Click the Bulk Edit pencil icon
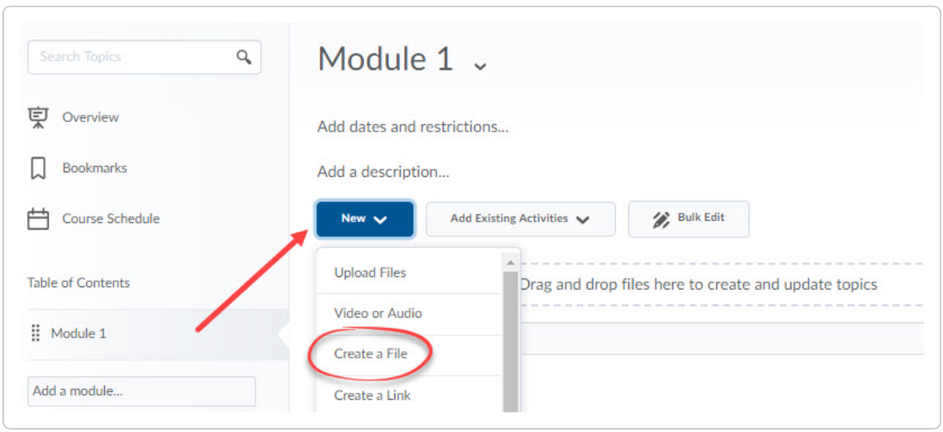The height and width of the screenshot is (432, 943). pos(661,220)
